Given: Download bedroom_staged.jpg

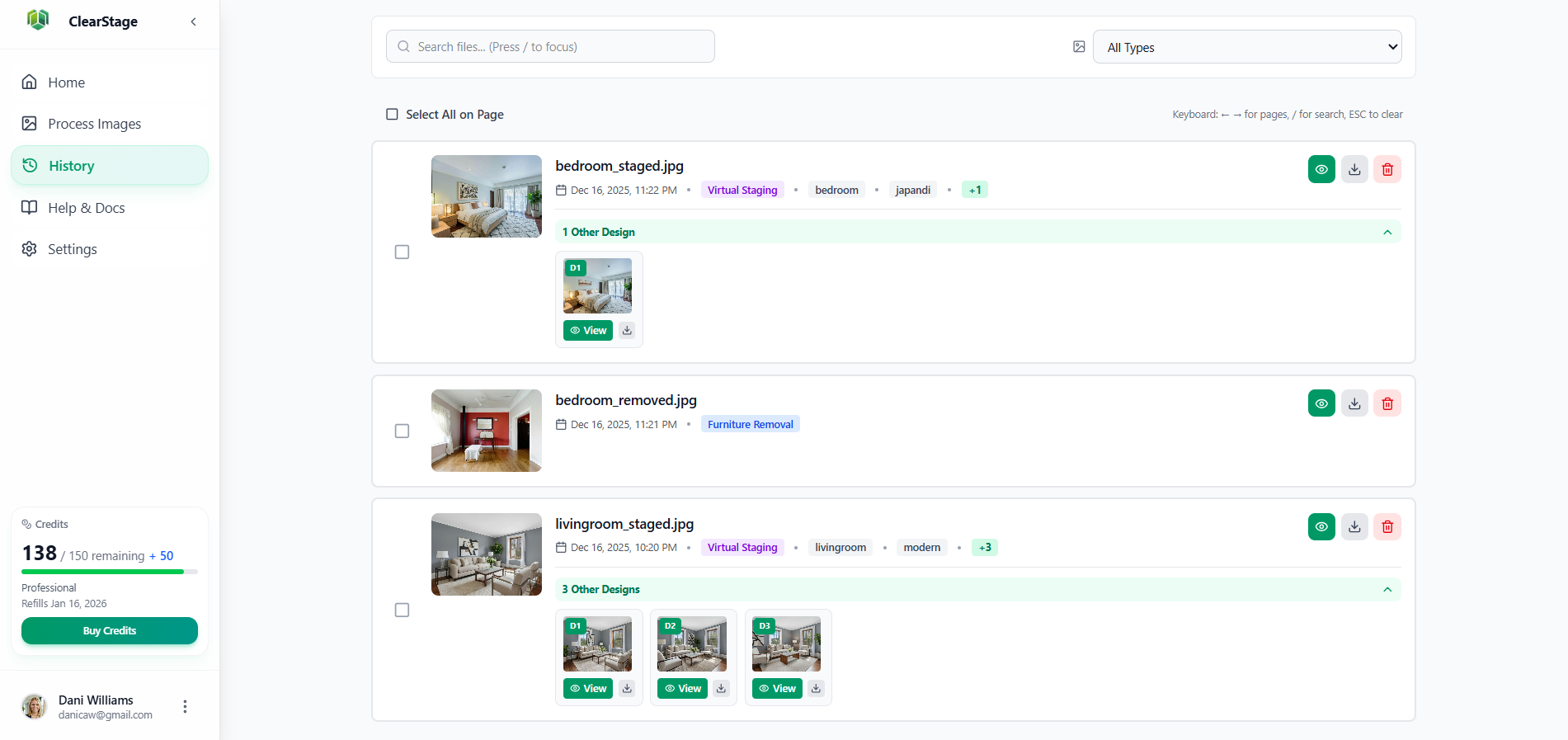Looking at the screenshot, I should (1354, 169).
